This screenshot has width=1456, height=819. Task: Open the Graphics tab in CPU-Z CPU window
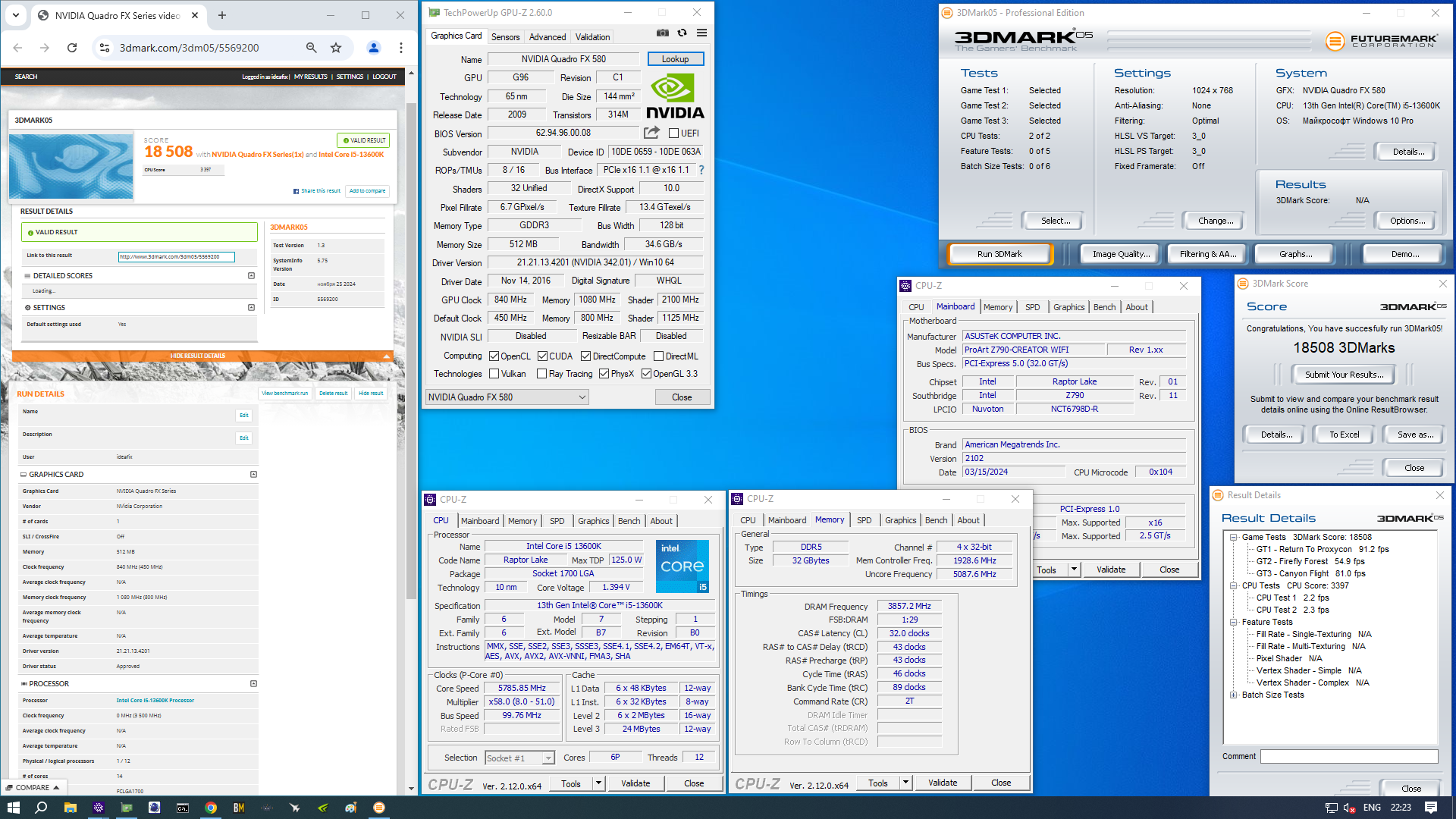point(593,521)
